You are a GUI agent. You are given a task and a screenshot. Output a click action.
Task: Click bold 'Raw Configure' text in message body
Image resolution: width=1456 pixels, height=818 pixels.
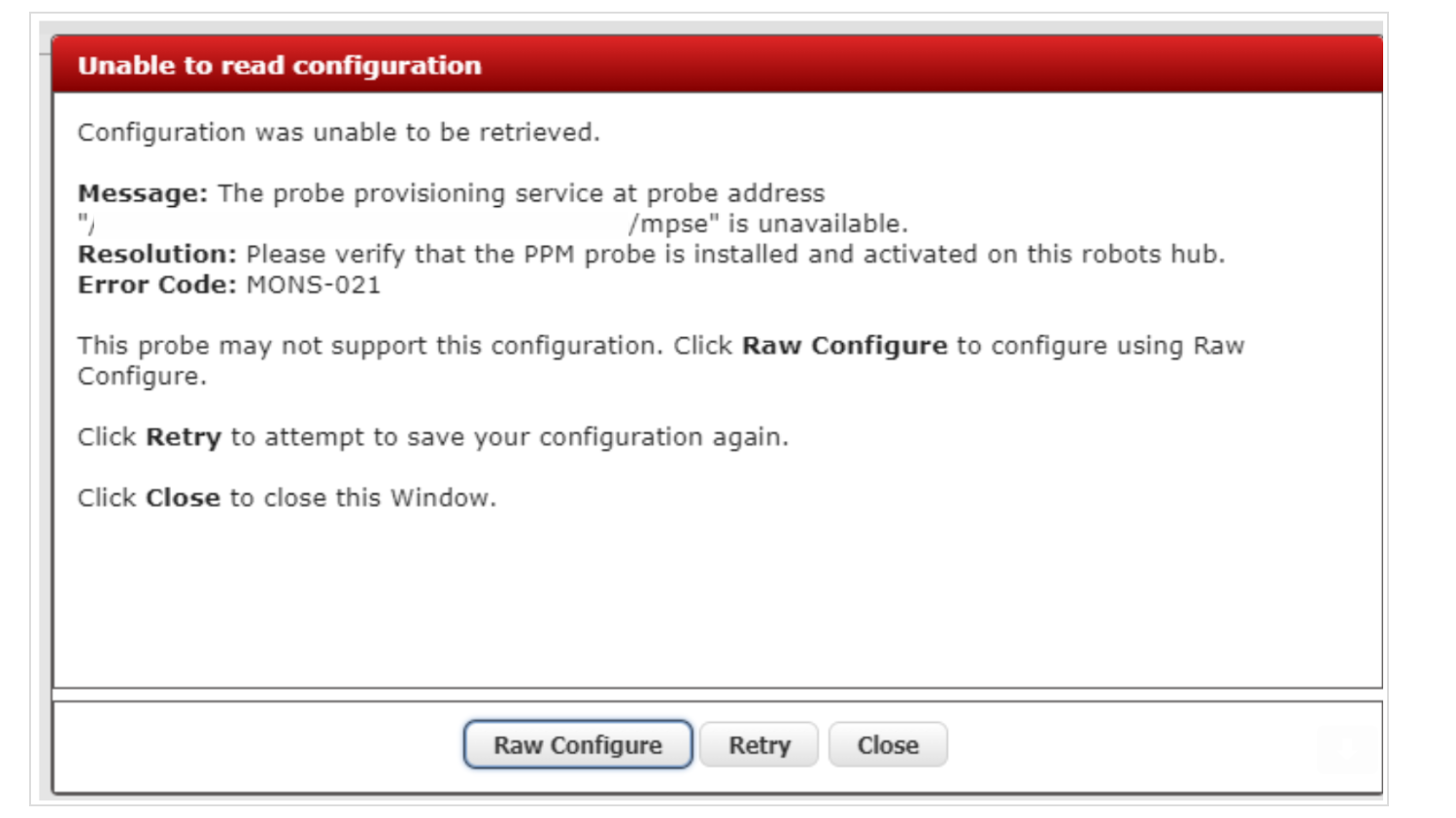tap(844, 346)
